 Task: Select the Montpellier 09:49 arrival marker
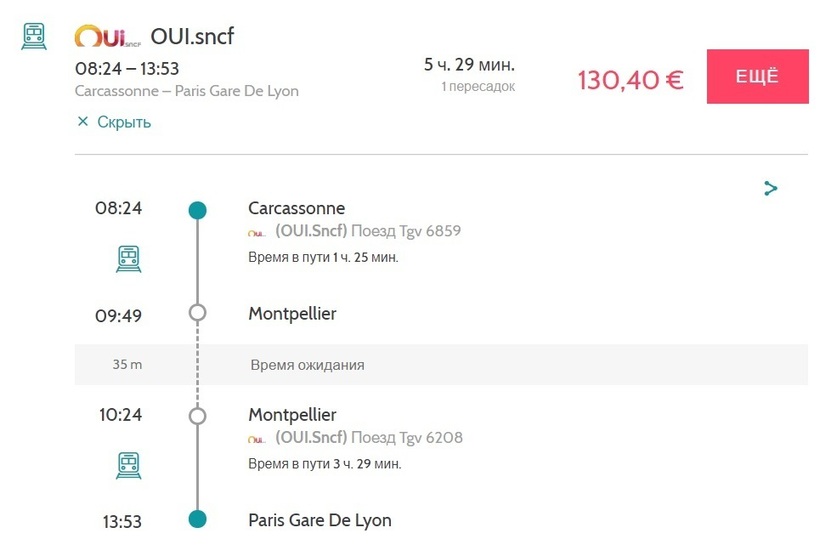click(197, 313)
